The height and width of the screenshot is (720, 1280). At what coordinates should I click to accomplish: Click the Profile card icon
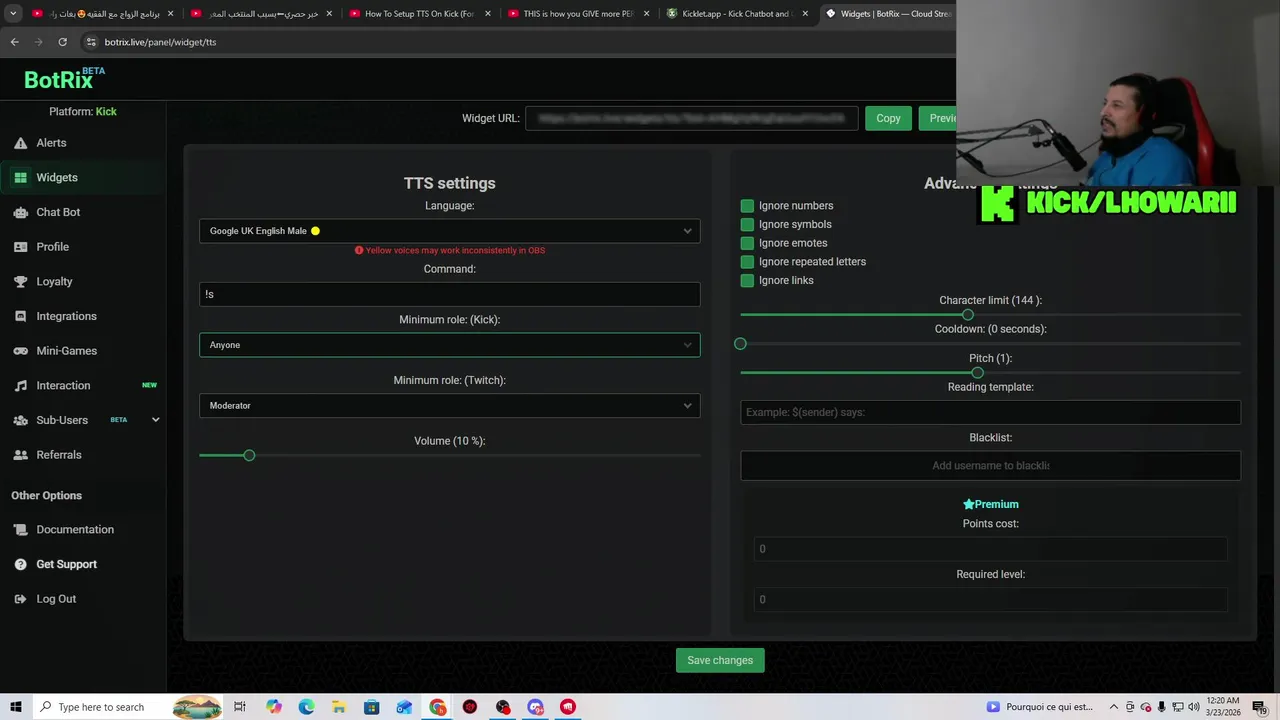(x=20, y=247)
